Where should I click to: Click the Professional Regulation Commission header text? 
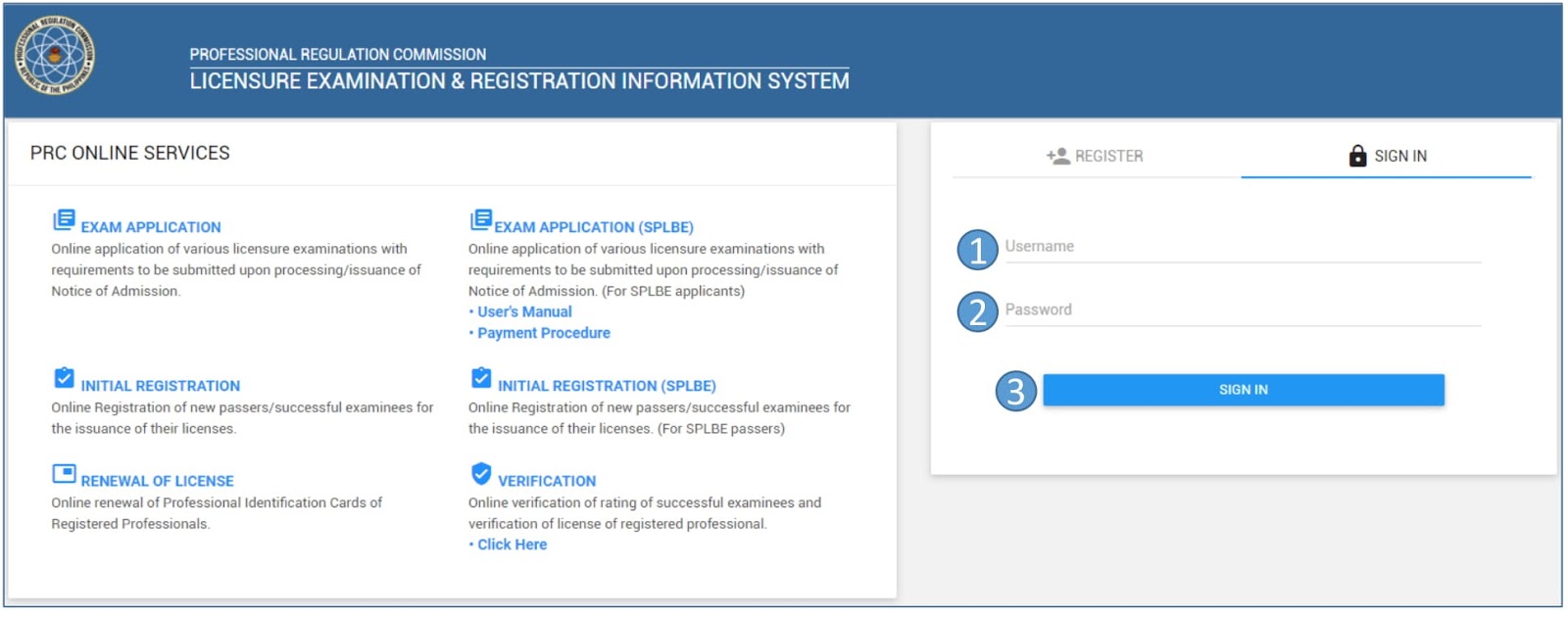(x=338, y=55)
